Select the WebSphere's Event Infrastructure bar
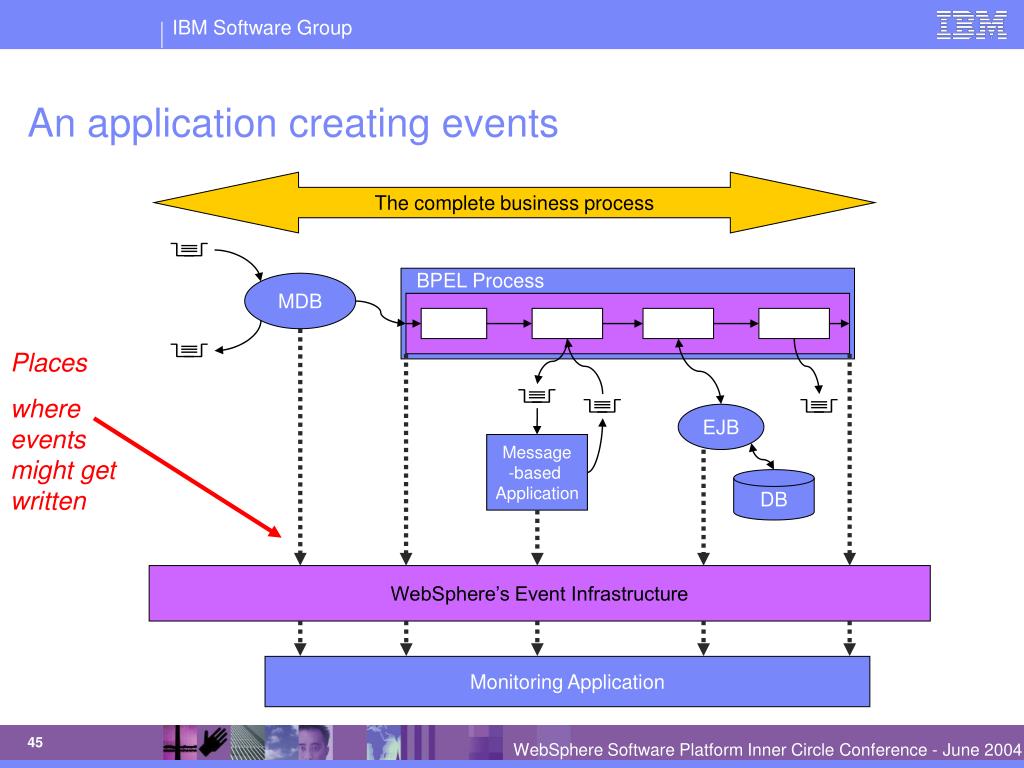Screen dimensions: 1024x768 pos(539,593)
